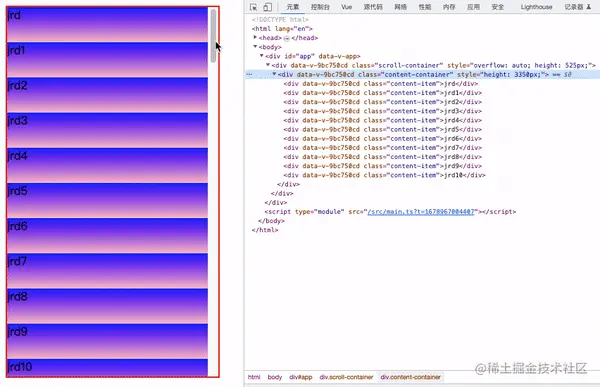Open the Lighthouse tab
The width and height of the screenshot is (600, 387).
(x=536, y=7)
